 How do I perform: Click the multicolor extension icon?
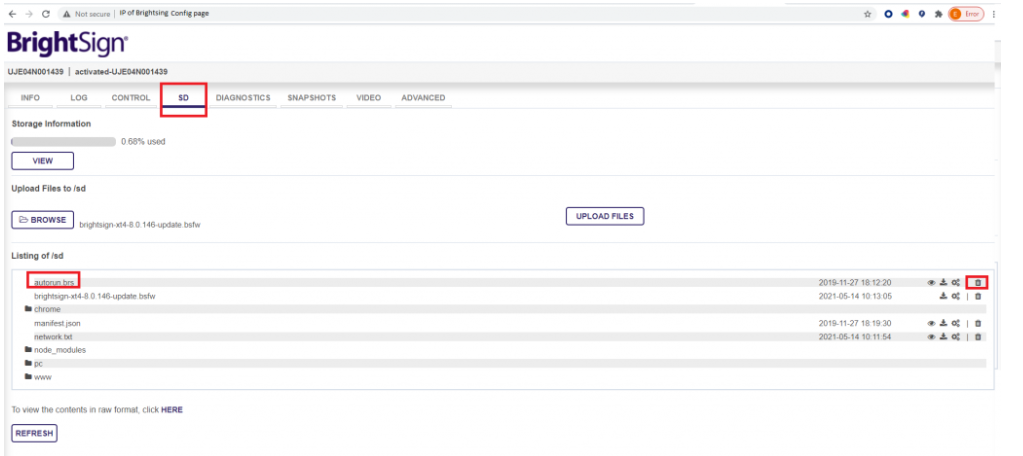point(905,13)
